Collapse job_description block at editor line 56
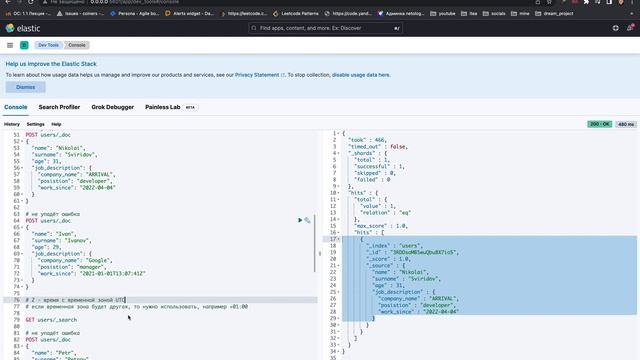This screenshot has width=640, height=360. click(x=22, y=168)
